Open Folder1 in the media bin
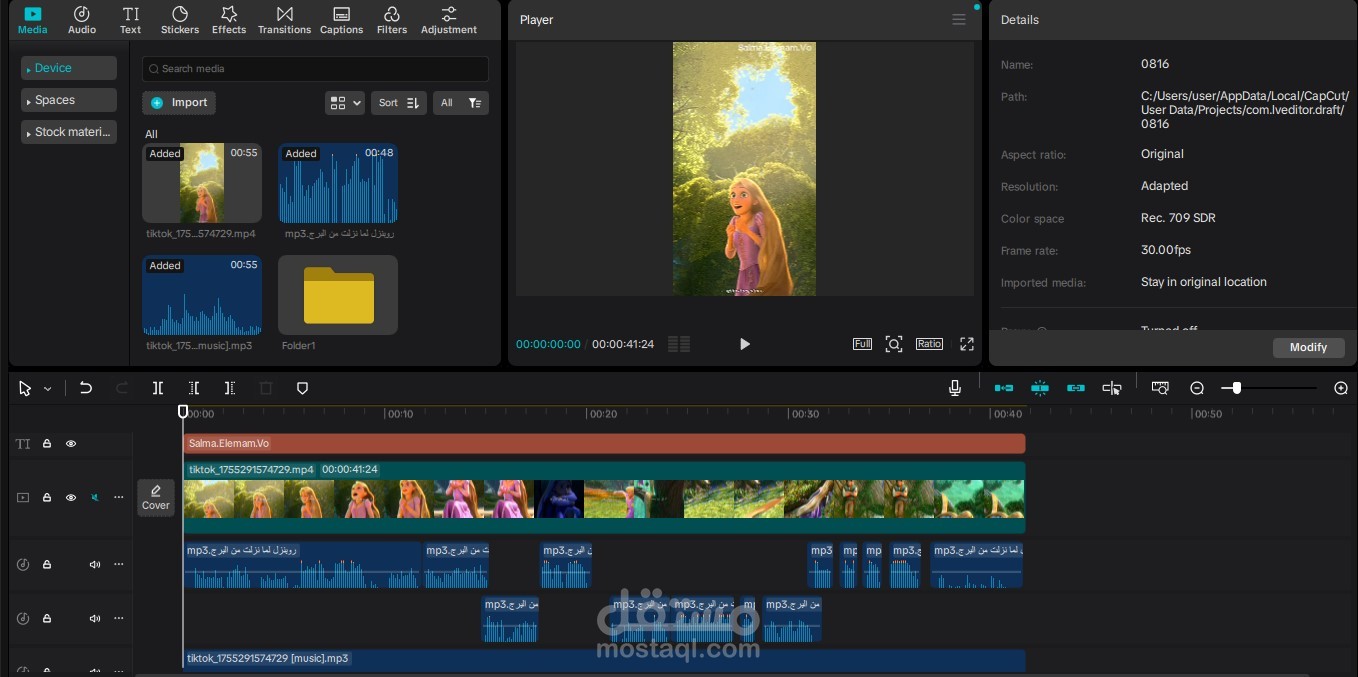Screen dimensions: 1358x677 point(338,295)
